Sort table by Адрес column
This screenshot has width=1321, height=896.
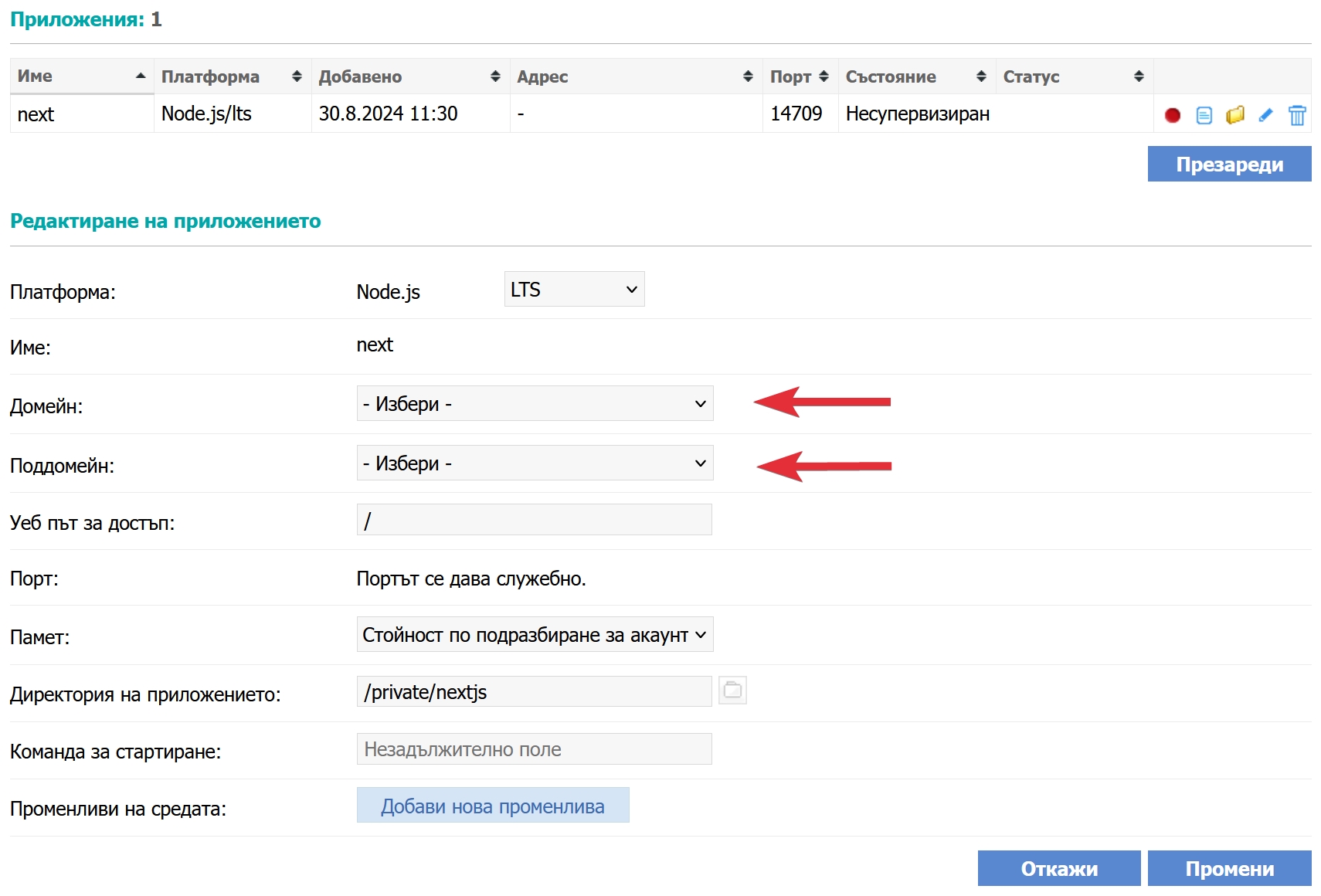pos(636,76)
